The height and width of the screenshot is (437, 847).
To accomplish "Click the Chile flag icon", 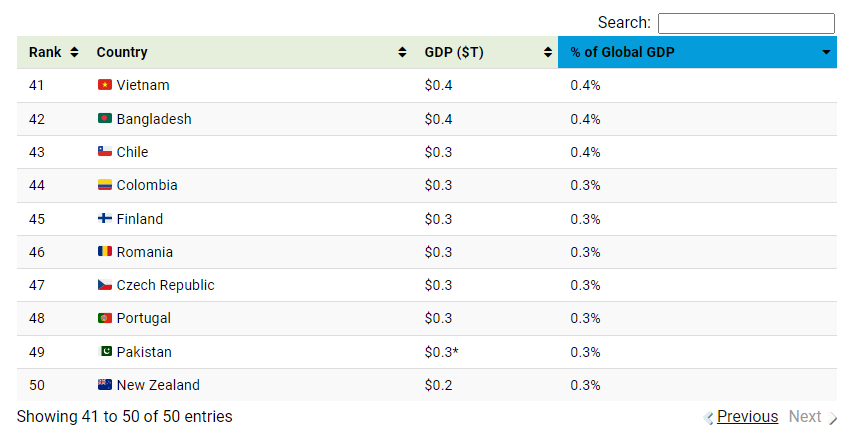I will 104,152.
